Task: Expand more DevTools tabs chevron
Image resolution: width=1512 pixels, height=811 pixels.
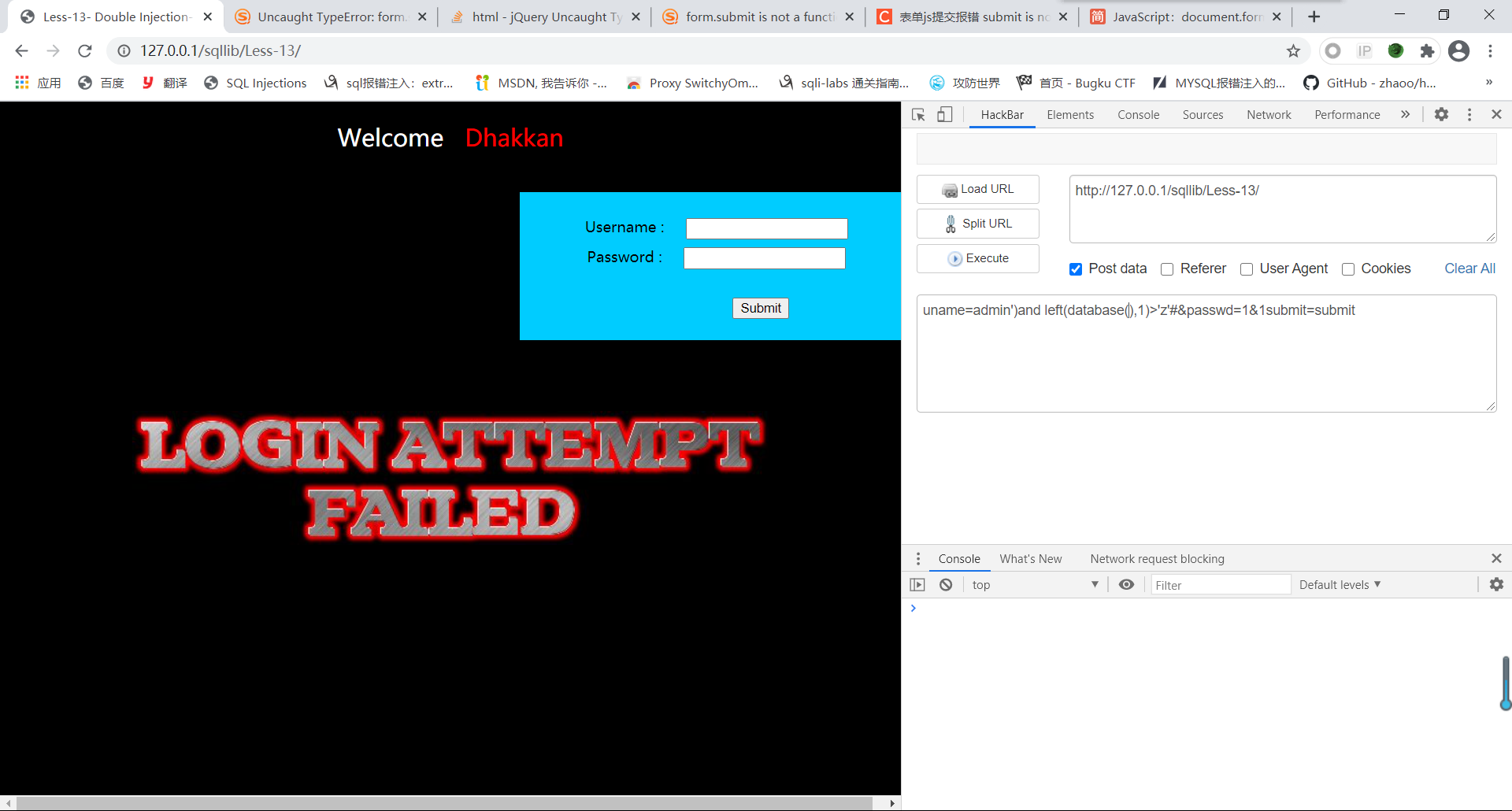Action: 1405,115
